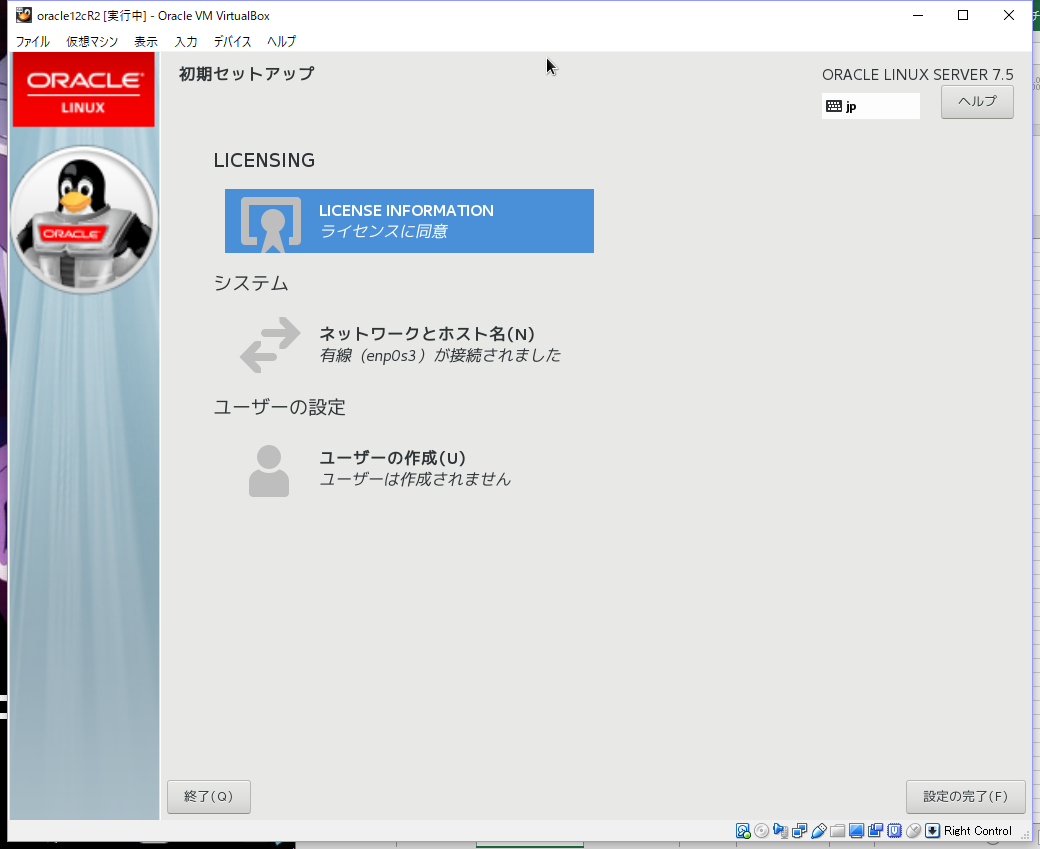Open the デバイス menu
Image resolution: width=1040 pixels, height=849 pixels.
pyautogui.click(x=232, y=41)
